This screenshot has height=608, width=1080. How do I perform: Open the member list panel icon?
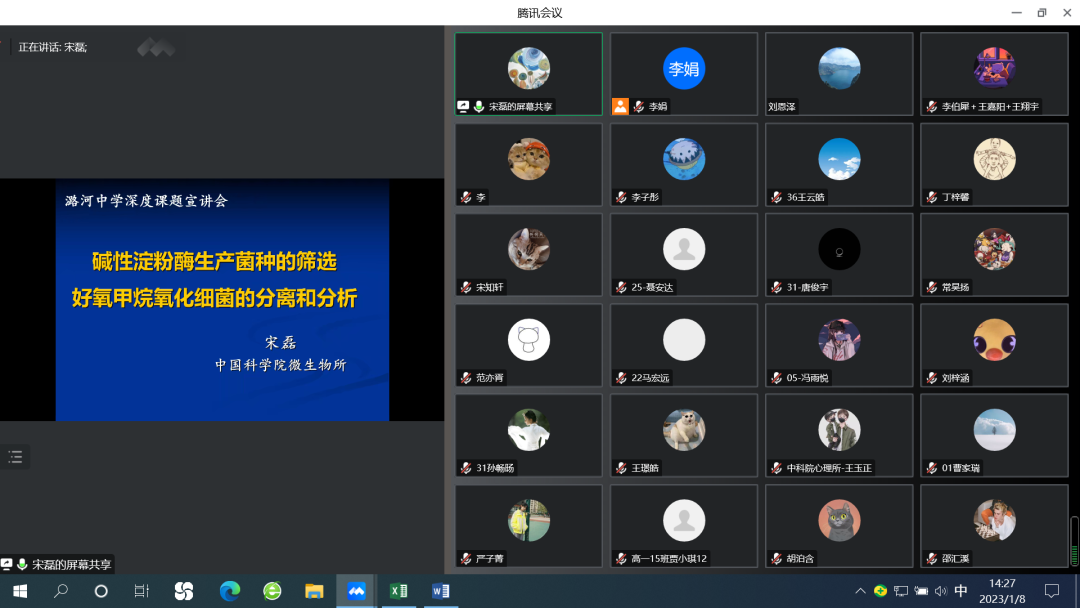point(15,456)
